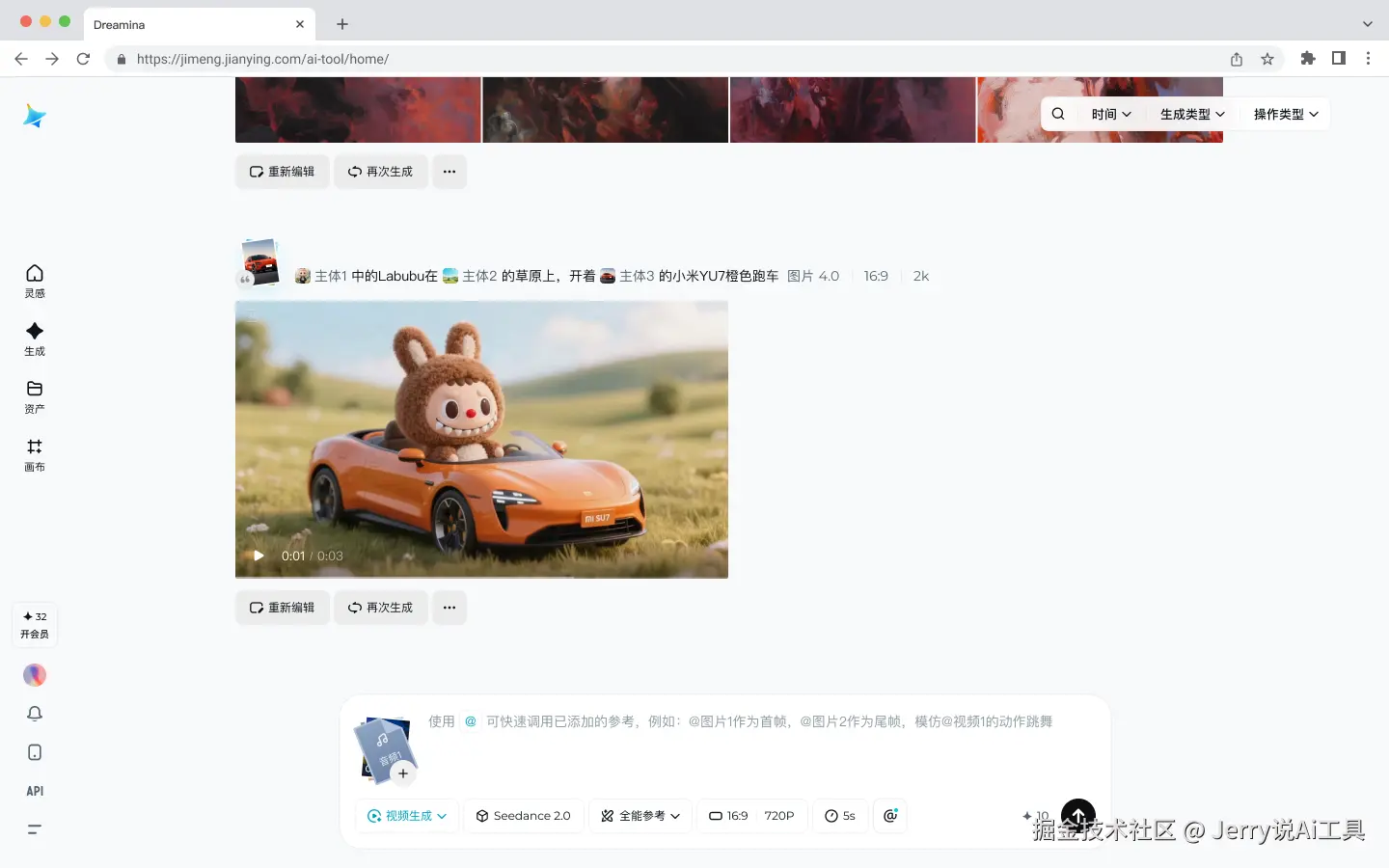Click 再次生成 under the Labubu video
1389x868 pixels.
(x=381, y=608)
